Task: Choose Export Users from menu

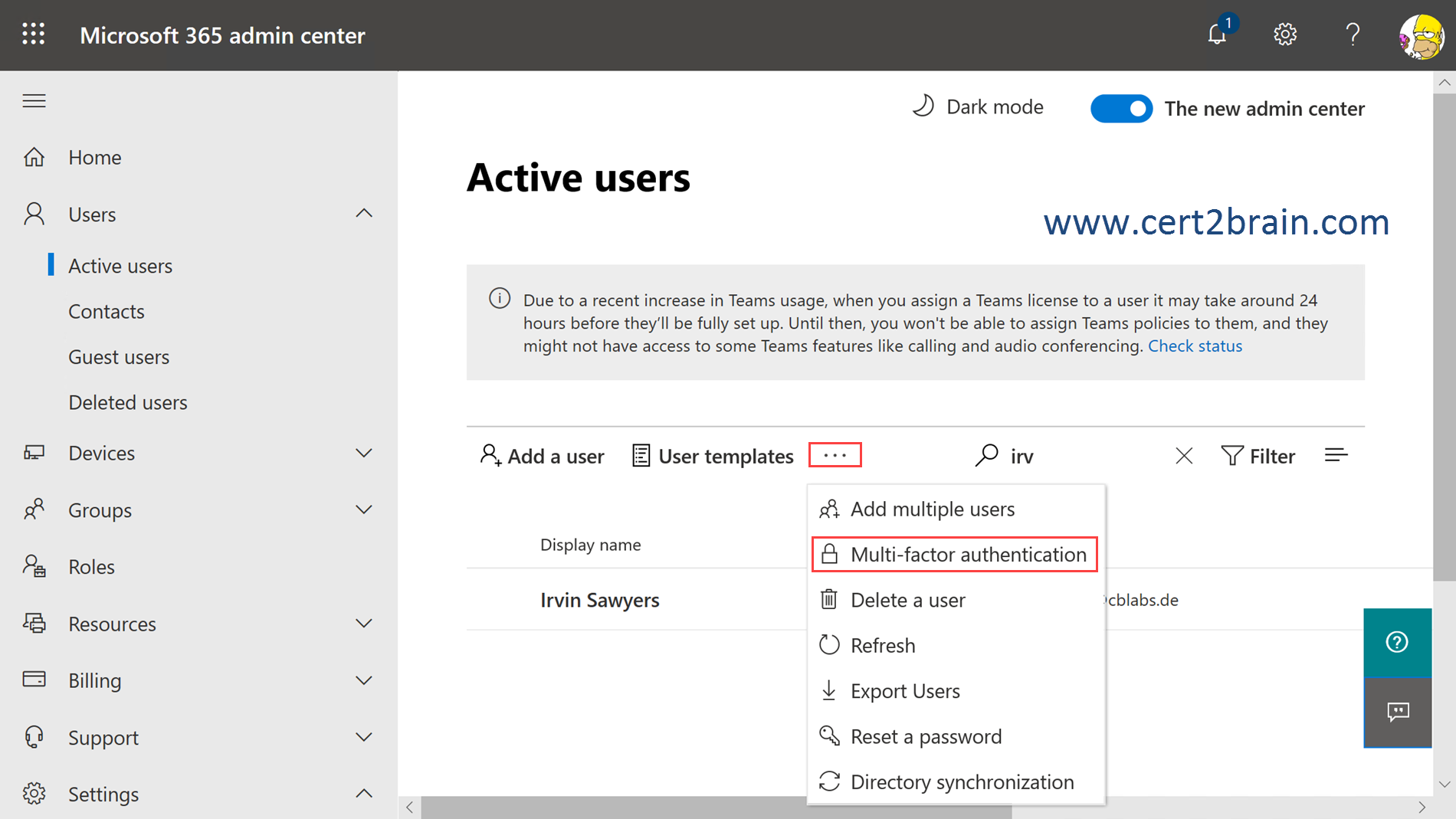Action: coord(956,691)
